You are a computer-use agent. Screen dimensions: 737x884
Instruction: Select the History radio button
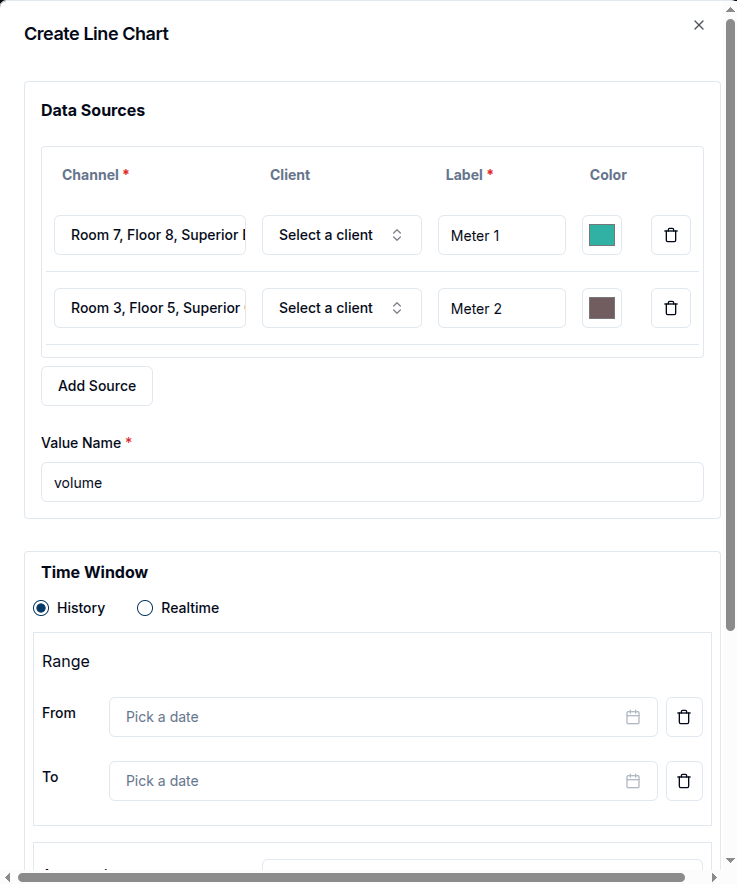coord(41,608)
